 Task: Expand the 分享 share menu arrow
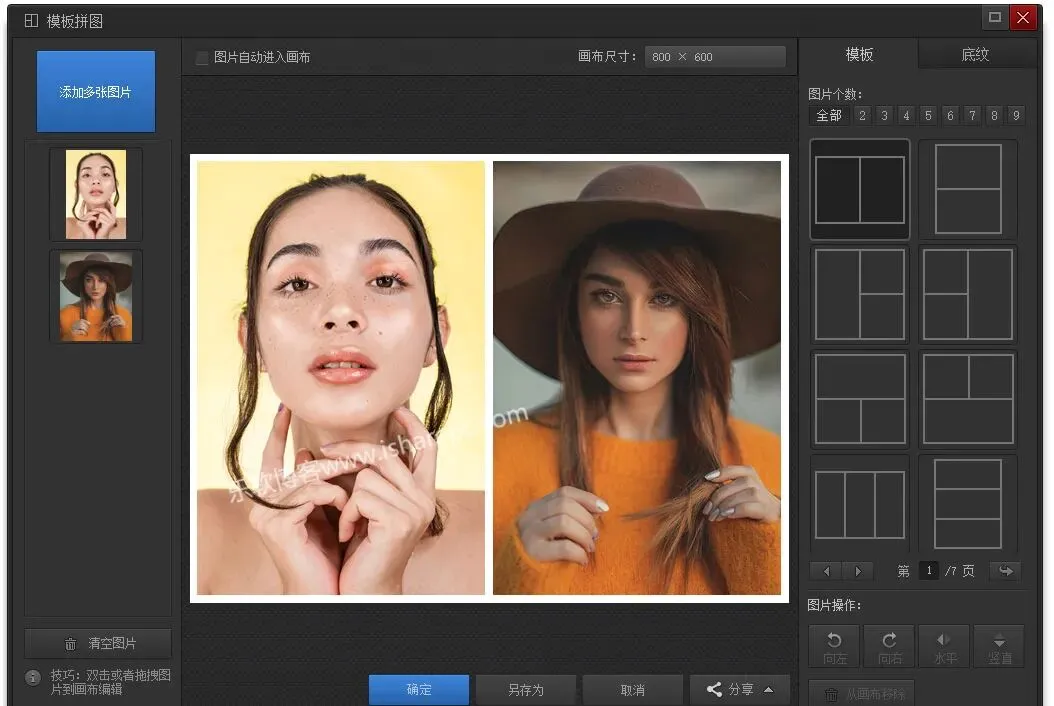pos(769,690)
